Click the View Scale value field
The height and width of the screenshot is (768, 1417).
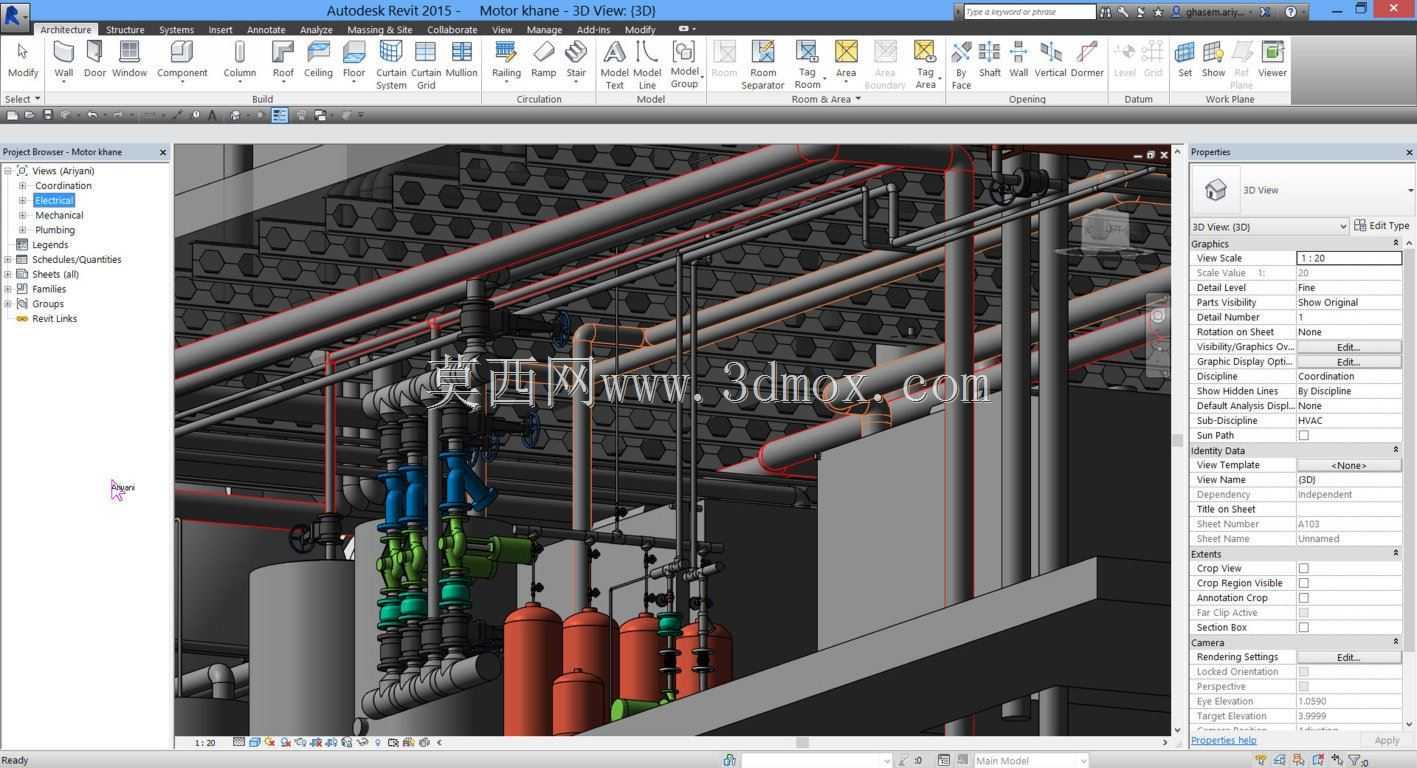click(1348, 258)
